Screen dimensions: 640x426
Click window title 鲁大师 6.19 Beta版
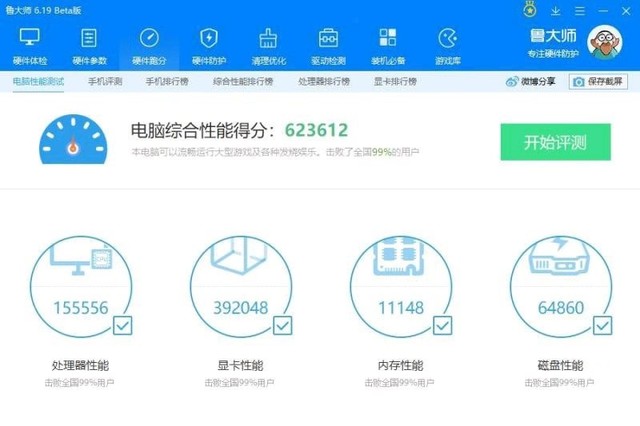43,11
